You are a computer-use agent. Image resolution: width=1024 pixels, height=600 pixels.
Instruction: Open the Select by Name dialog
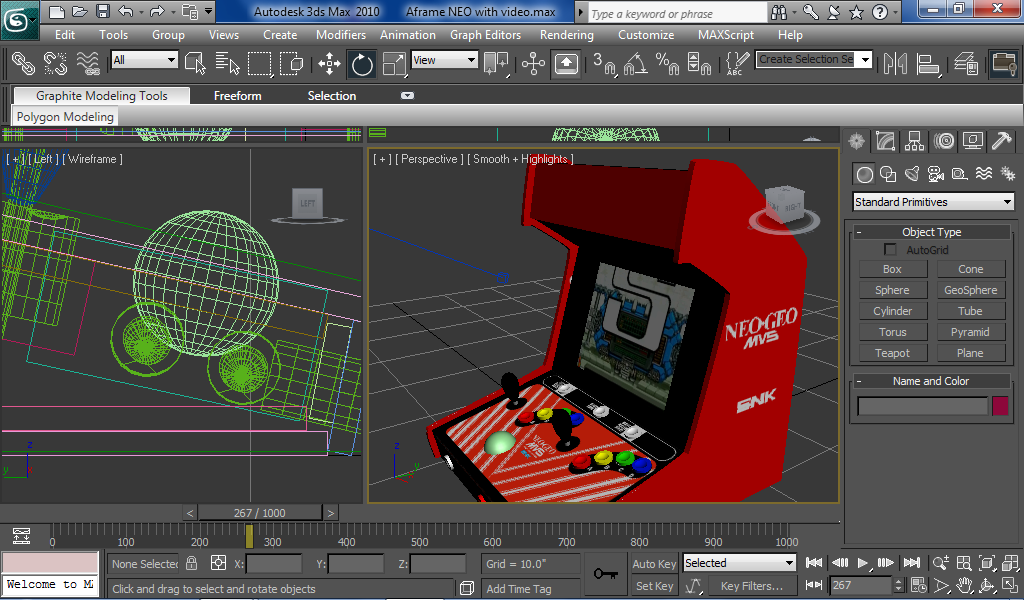click(x=227, y=63)
